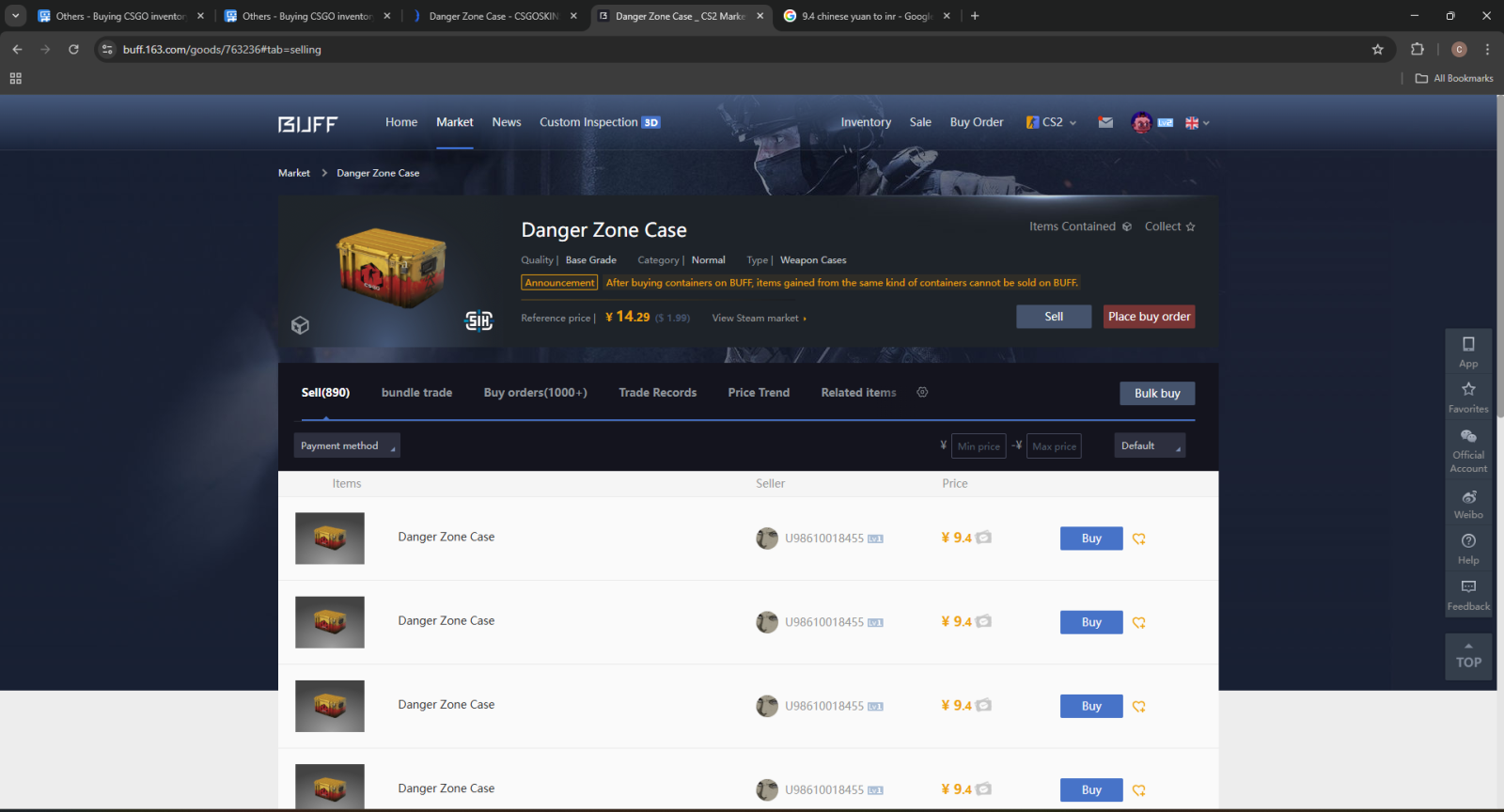
Task: Buy the second Danger Zone Case listing
Action: (1091, 622)
